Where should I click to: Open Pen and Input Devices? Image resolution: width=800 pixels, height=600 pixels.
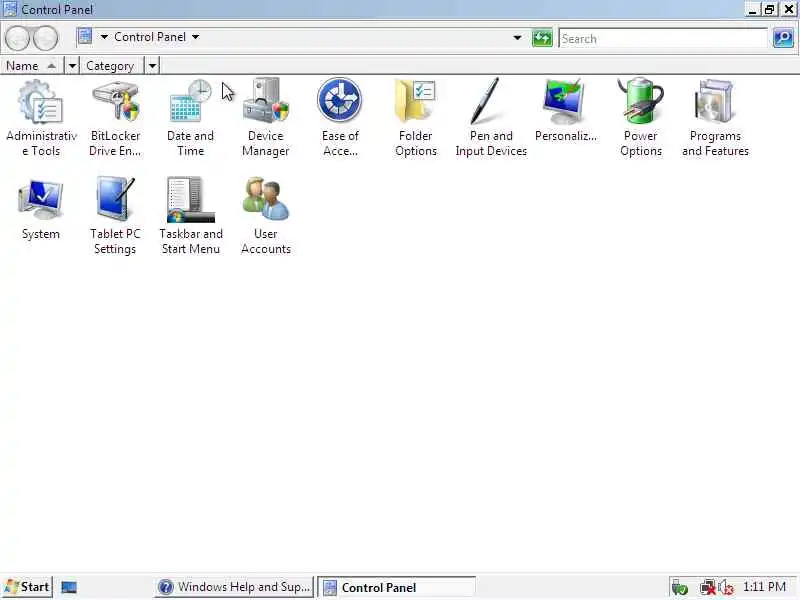point(486,101)
